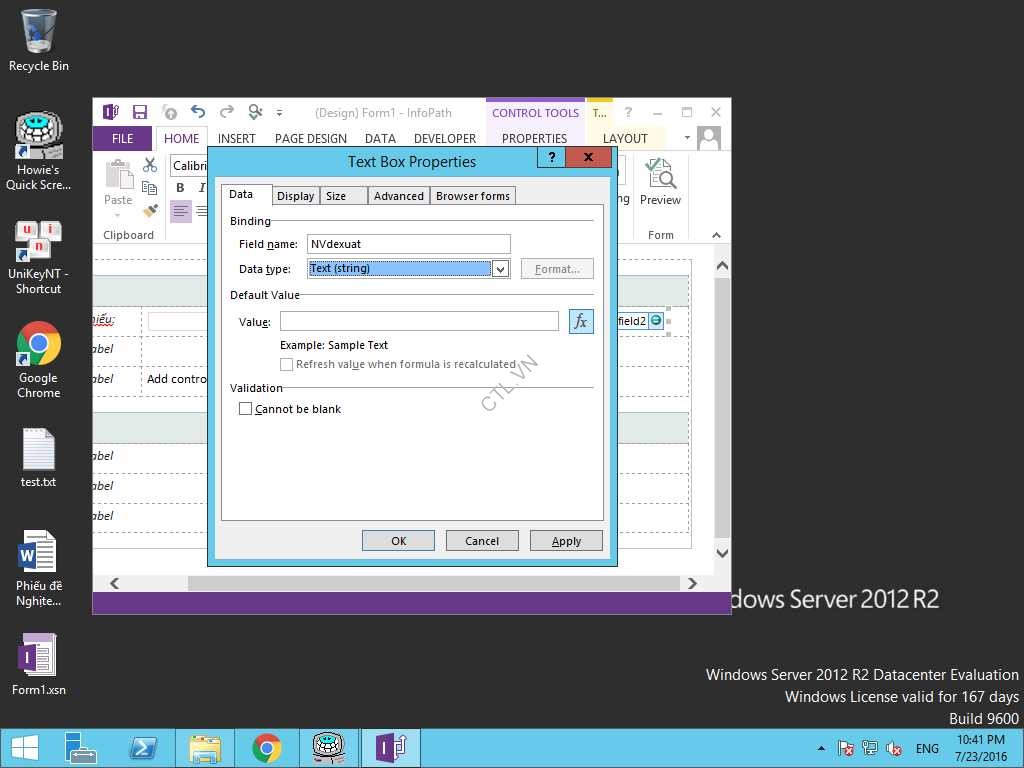This screenshot has height=768, width=1024.
Task: Click the fx formula button beside Value
Action: [581, 321]
